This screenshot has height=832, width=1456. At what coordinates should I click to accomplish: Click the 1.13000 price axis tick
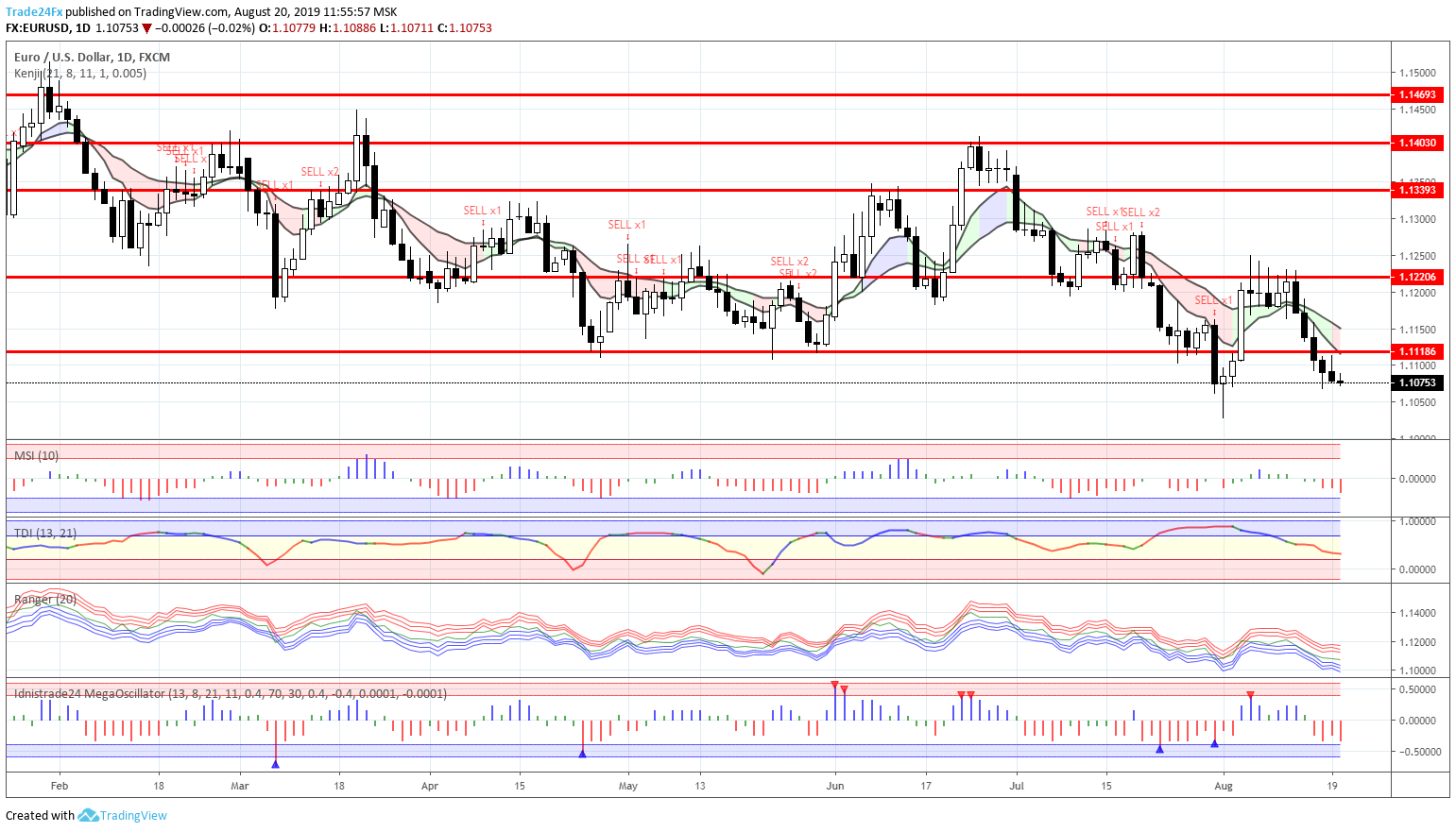click(x=1417, y=219)
